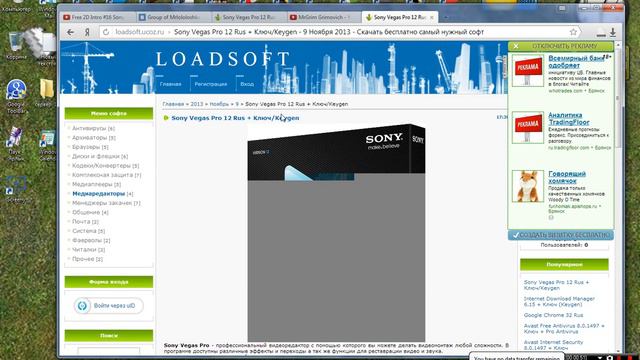This screenshot has width=640, height=360.
Task: Open the Вход link in the site header
Action: (247, 84)
